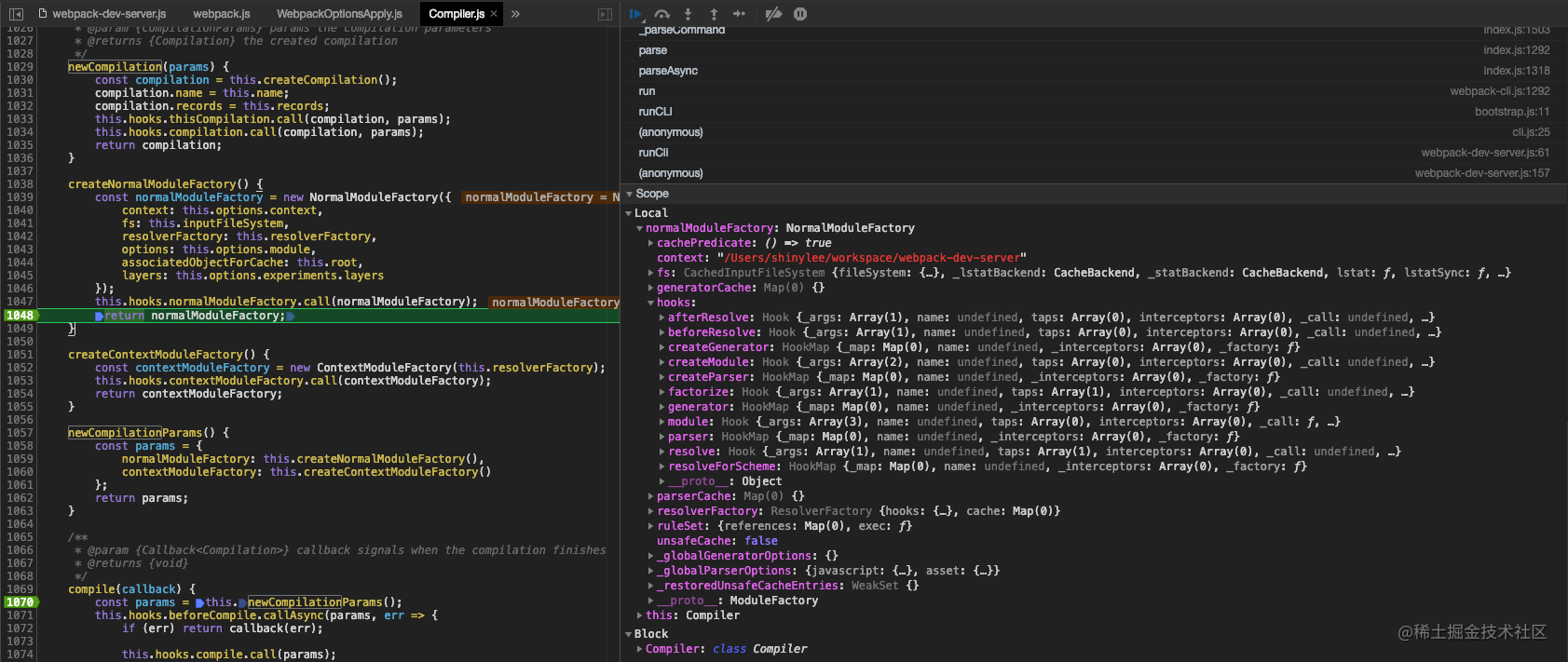1568x662 pixels.
Task: Open bootstrap.js:11 source link
Action: pos(1512,112)
